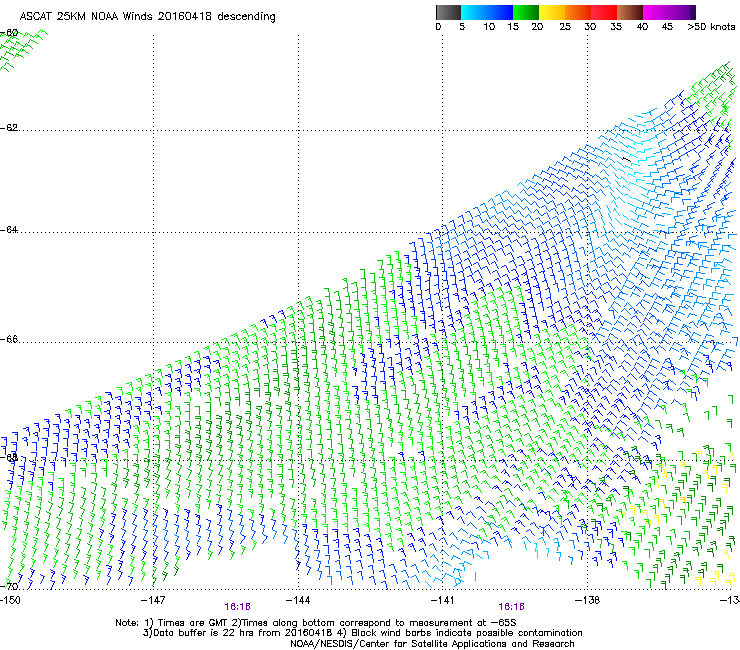Click the purple 16:16 time between -147 and -144
Image resolution: width=740 pixels, height=650 pixels.
(237, 607)
